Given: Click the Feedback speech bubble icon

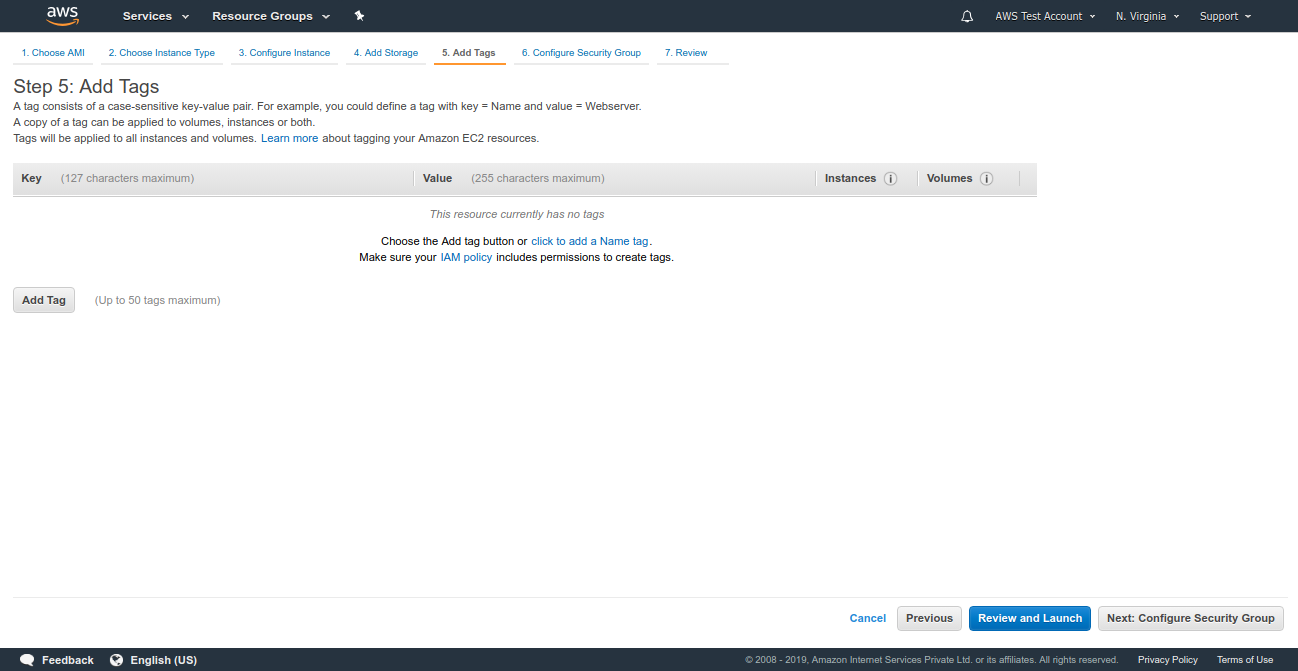Looking at the screenshot, I should 27,660.
